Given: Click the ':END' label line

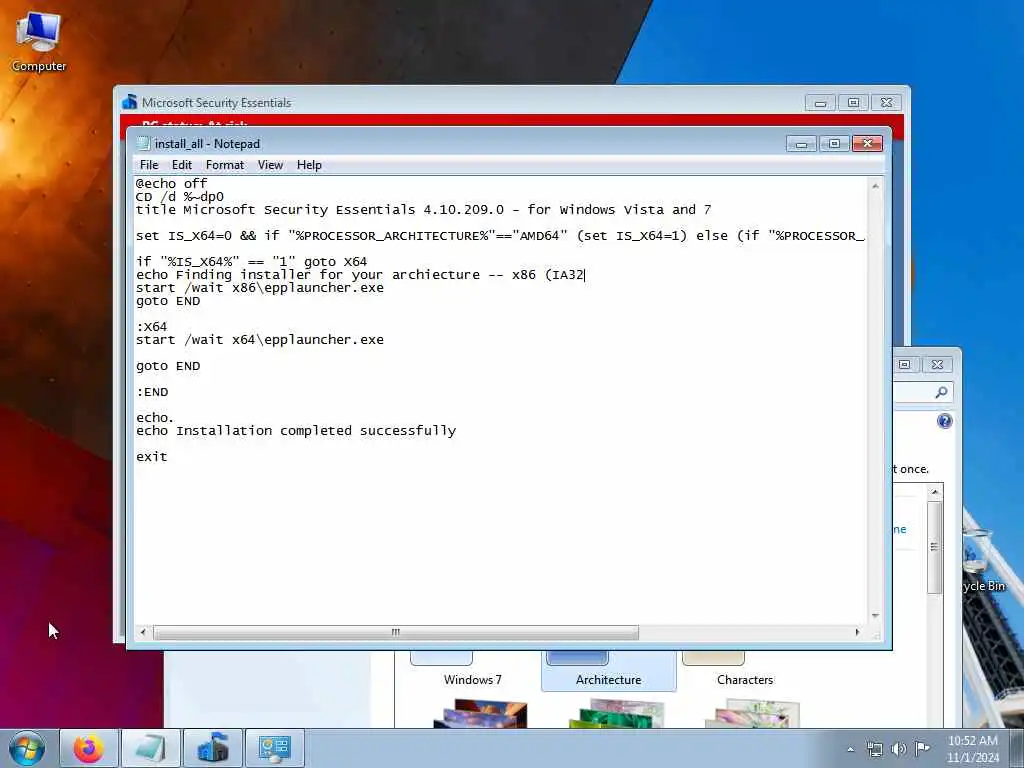Looking at the screenshot, I should pos(152,392).
